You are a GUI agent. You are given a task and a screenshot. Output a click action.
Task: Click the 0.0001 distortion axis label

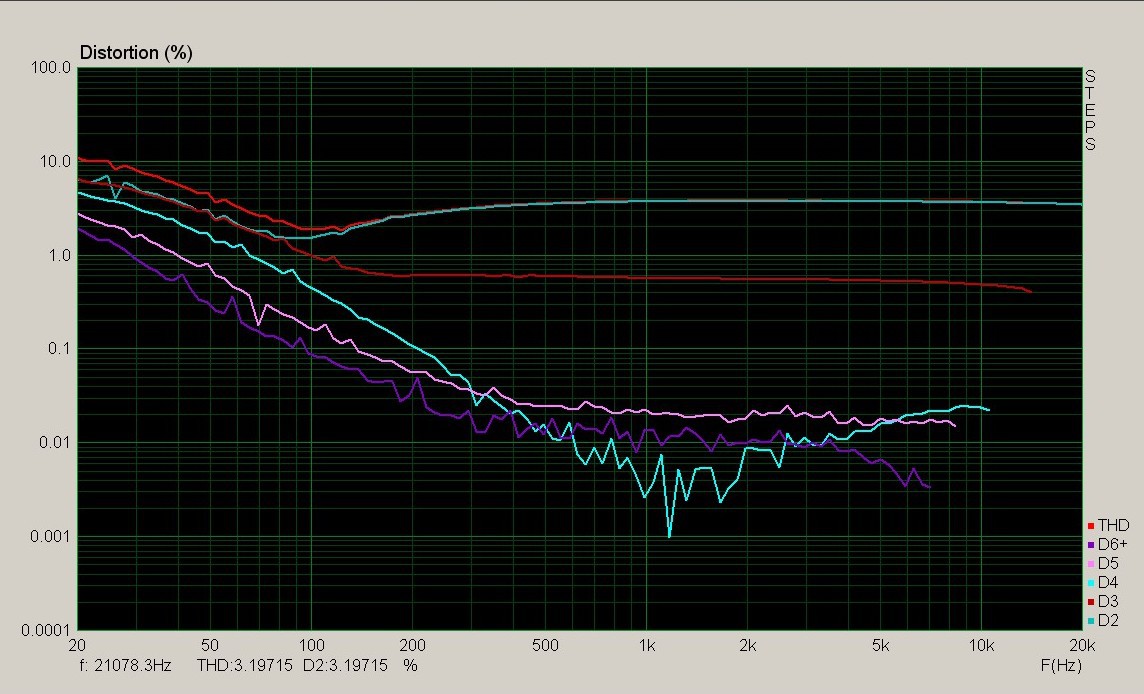tap(47, 630)
